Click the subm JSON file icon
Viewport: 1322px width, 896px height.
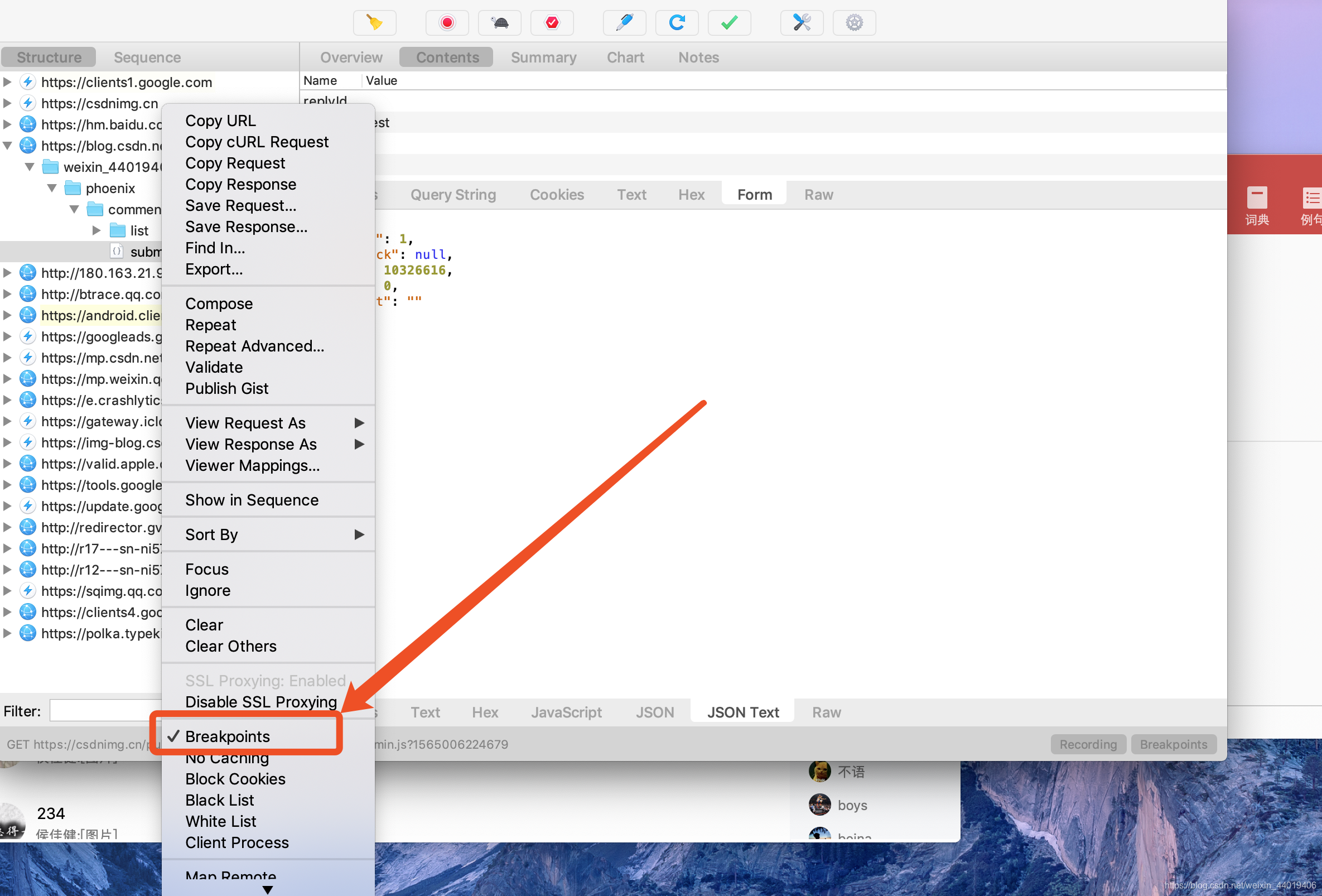117,252
